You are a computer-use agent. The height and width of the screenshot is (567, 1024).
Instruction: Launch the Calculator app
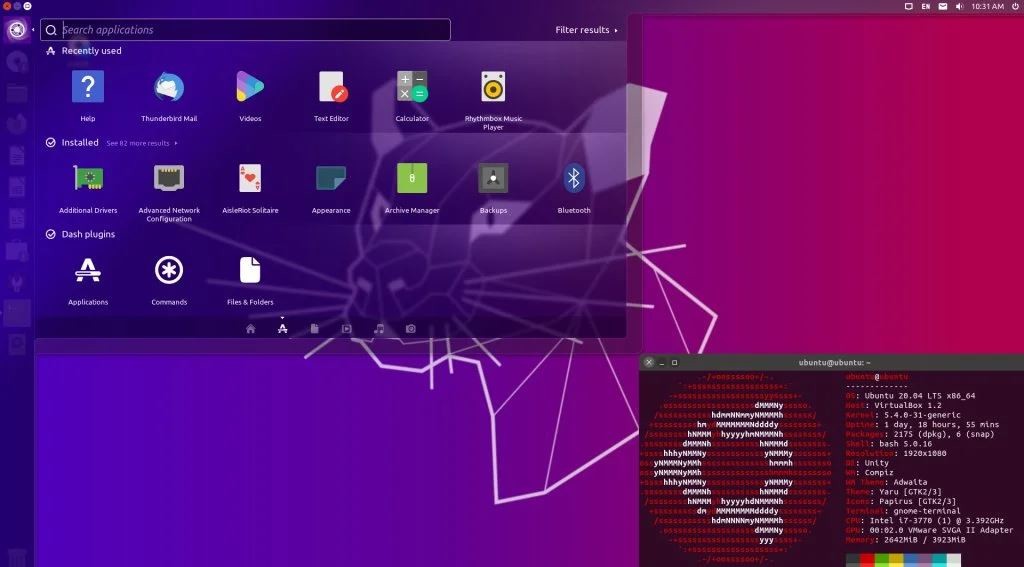412,88
